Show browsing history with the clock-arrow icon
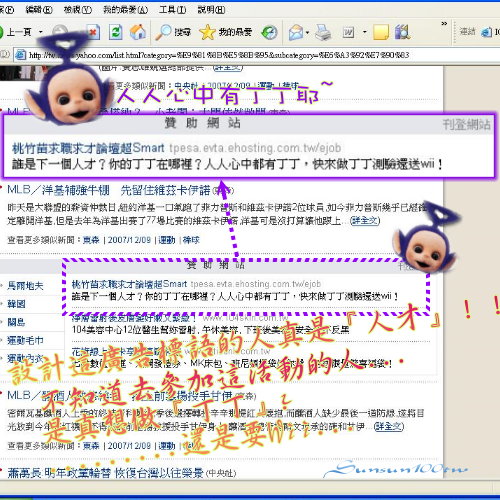This screenshot has height=500, width=500. click(x=269, y=32)
